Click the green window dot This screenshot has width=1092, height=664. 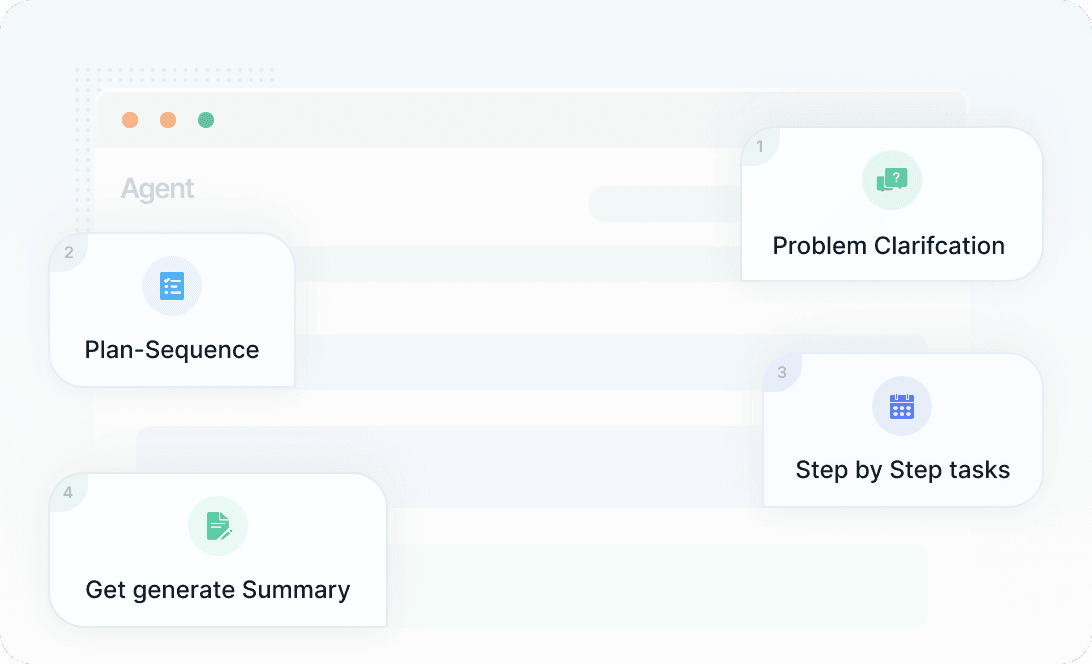(206, 120)
